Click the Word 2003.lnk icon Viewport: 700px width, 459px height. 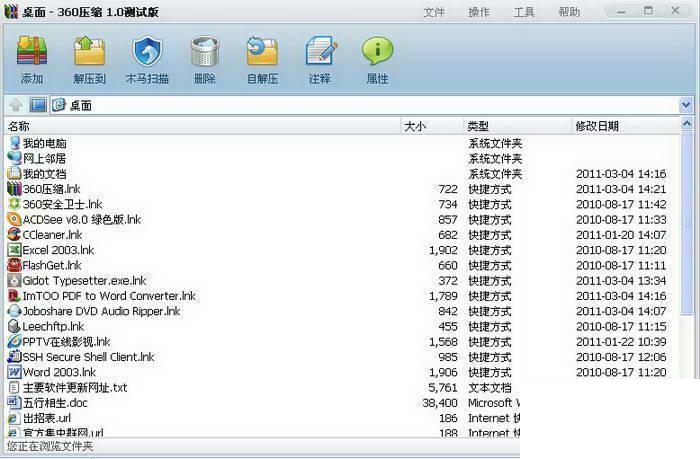(14, 372)
